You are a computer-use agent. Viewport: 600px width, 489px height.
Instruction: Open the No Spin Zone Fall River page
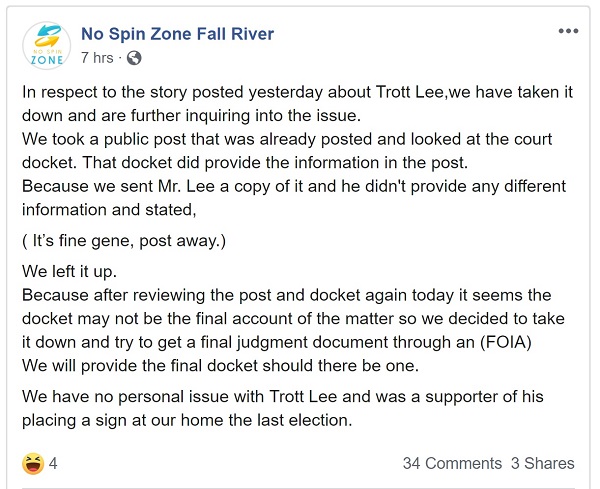coord(178,34)
